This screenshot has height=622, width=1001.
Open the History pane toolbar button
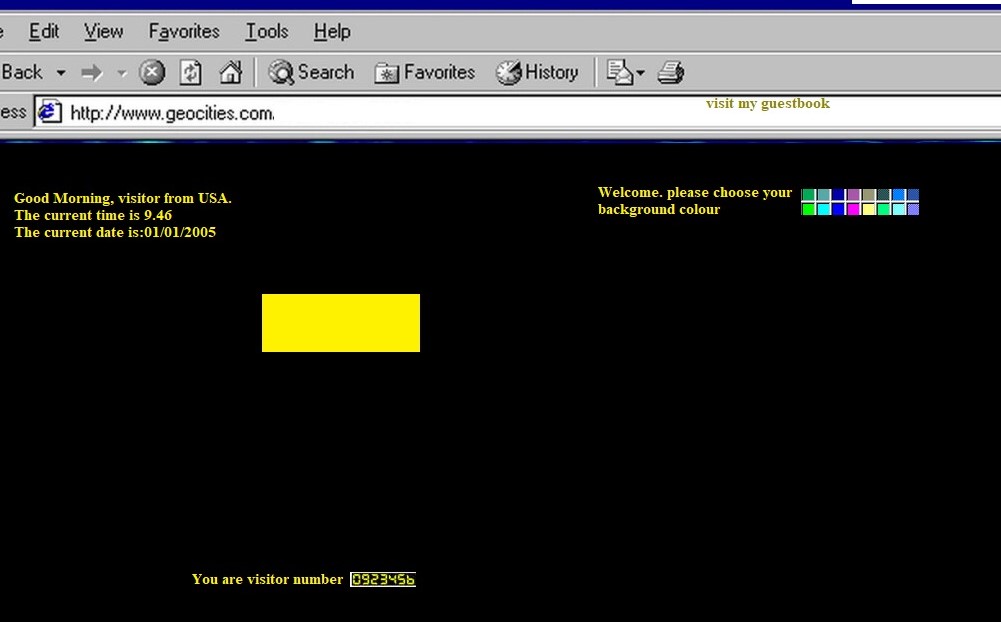(x=537, y=72)
